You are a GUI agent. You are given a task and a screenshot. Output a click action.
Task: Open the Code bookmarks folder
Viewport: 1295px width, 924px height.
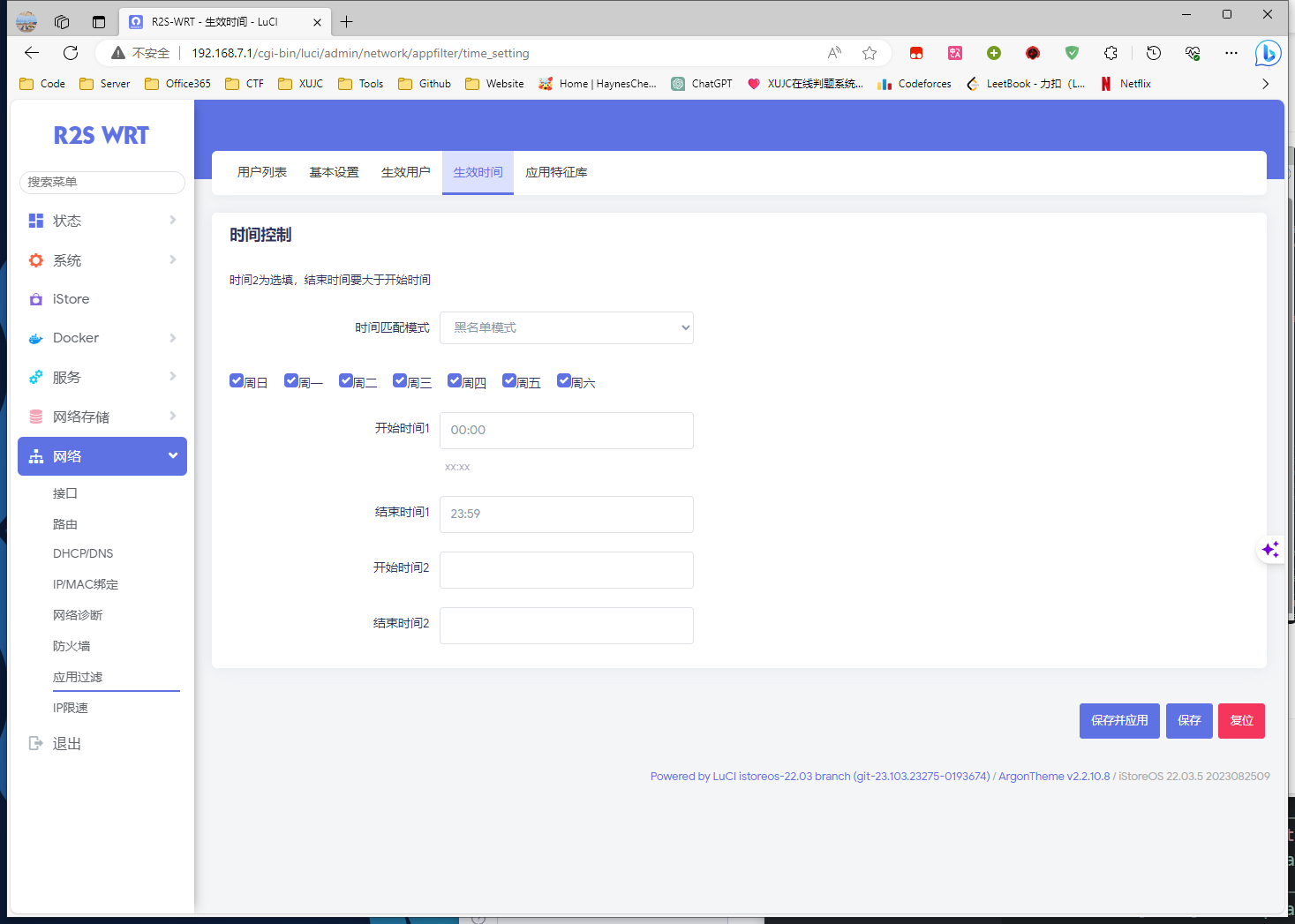pos(42,84)
